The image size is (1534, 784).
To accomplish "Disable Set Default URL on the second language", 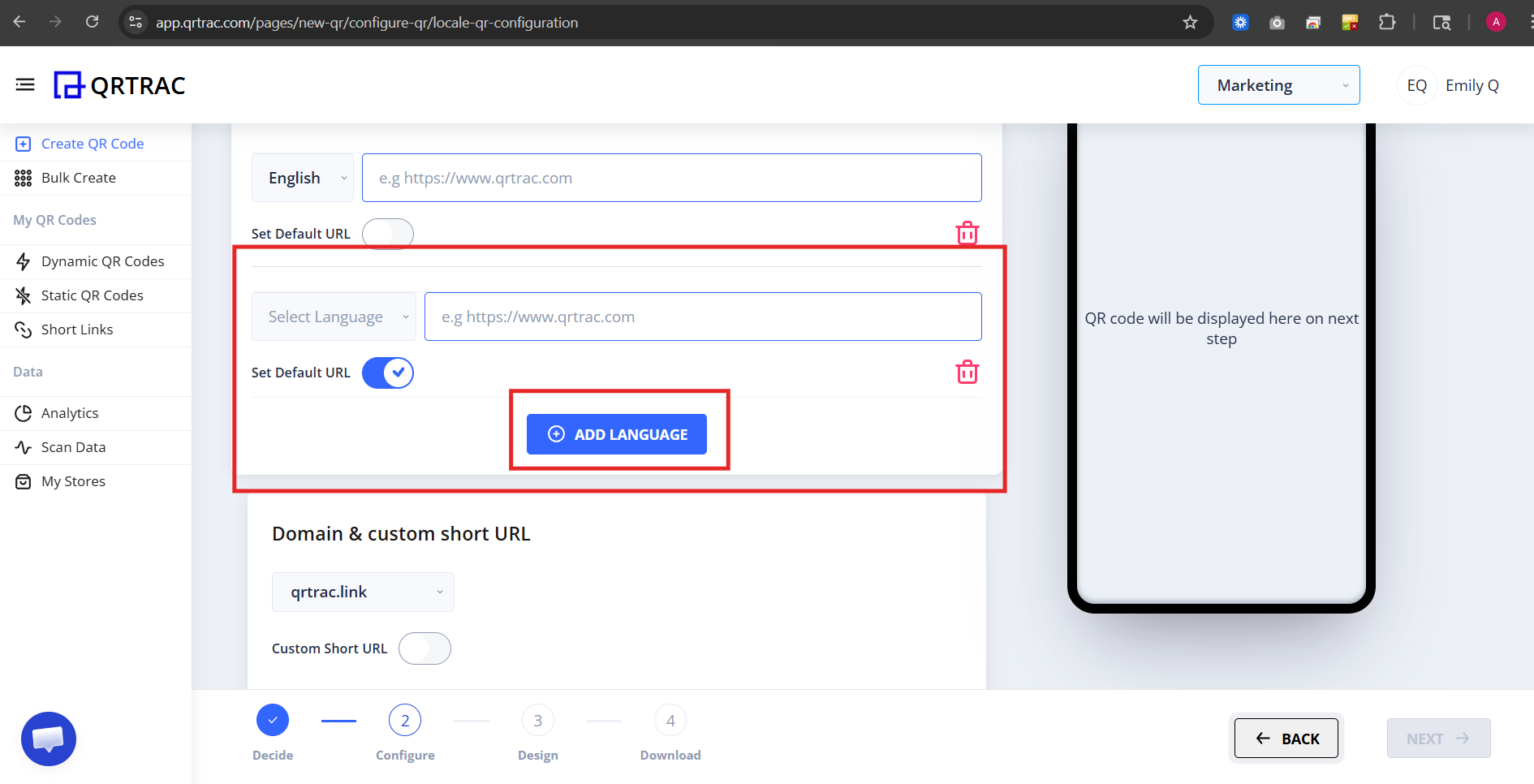I will (387, 373).
